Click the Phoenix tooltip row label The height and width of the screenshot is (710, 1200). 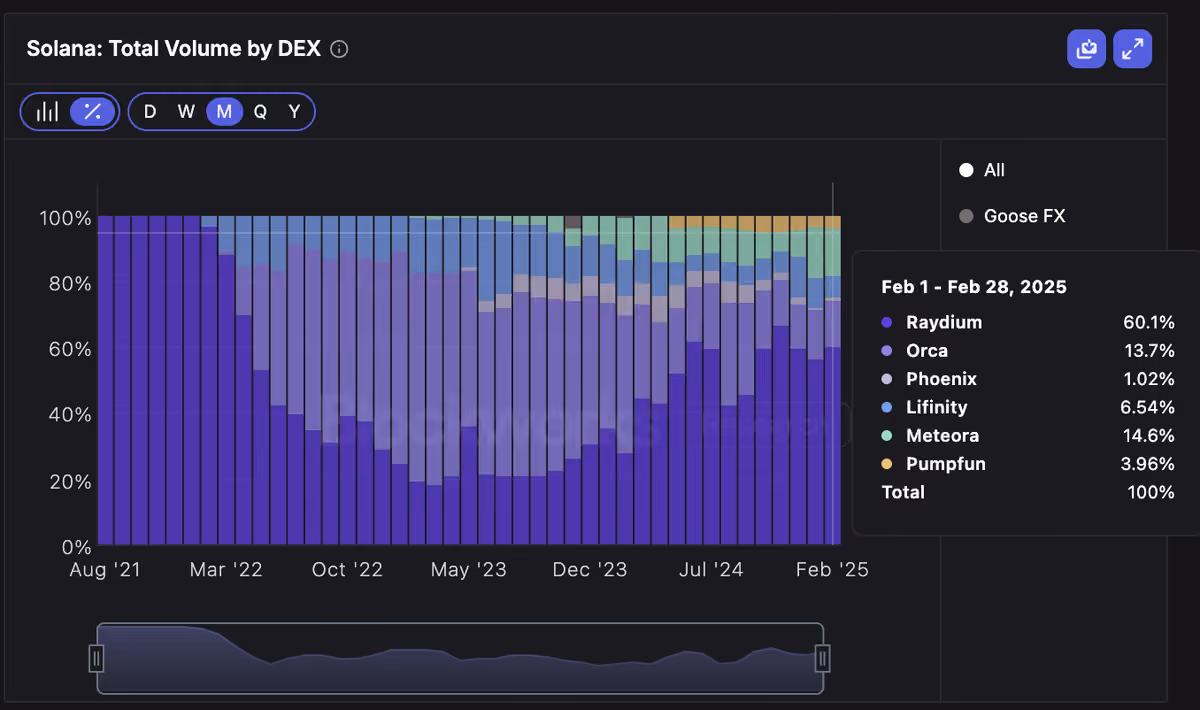pyautogui.click(x=942, y=379)
